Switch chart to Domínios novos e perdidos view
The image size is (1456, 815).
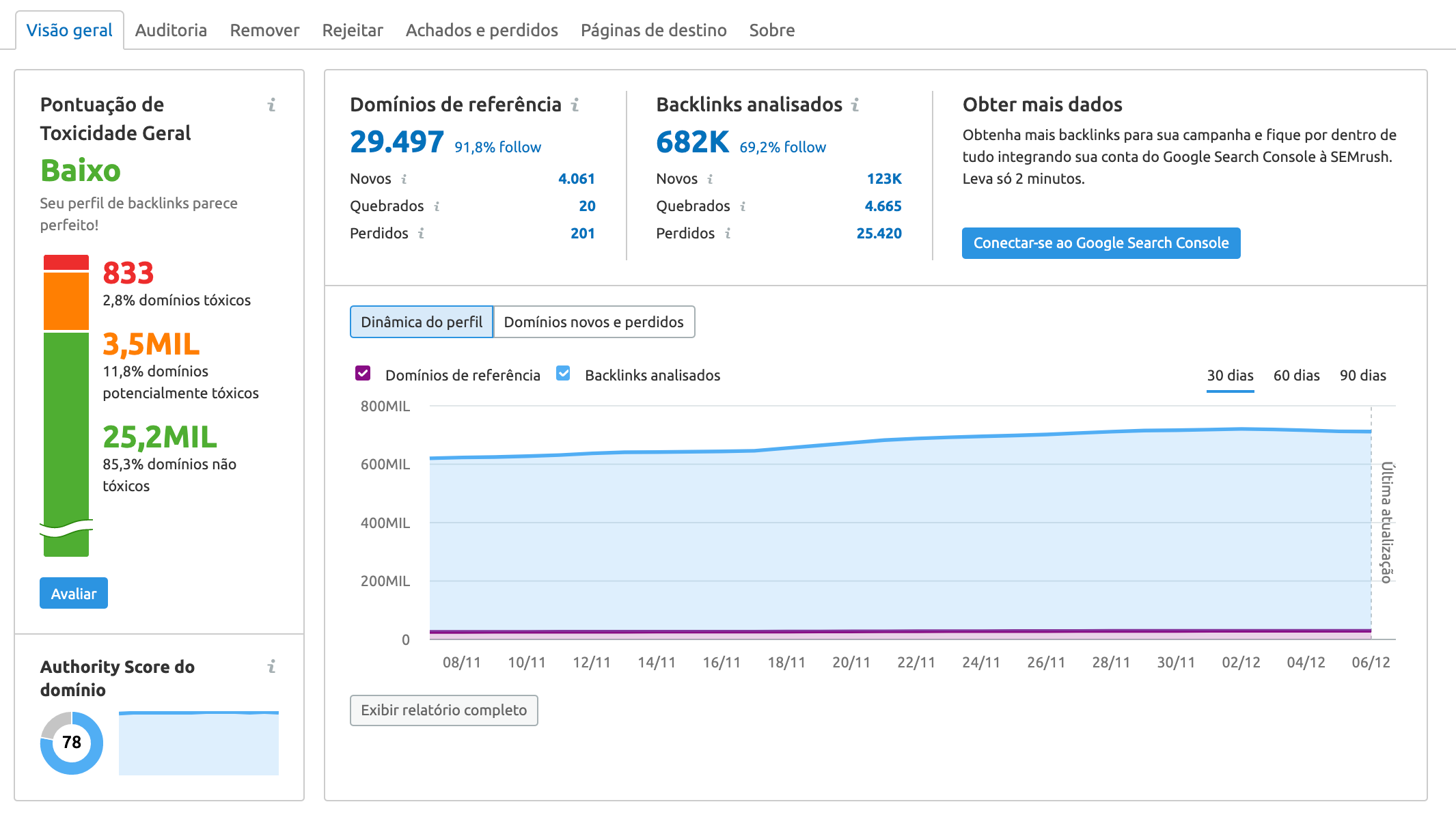[x=594, y=322]
